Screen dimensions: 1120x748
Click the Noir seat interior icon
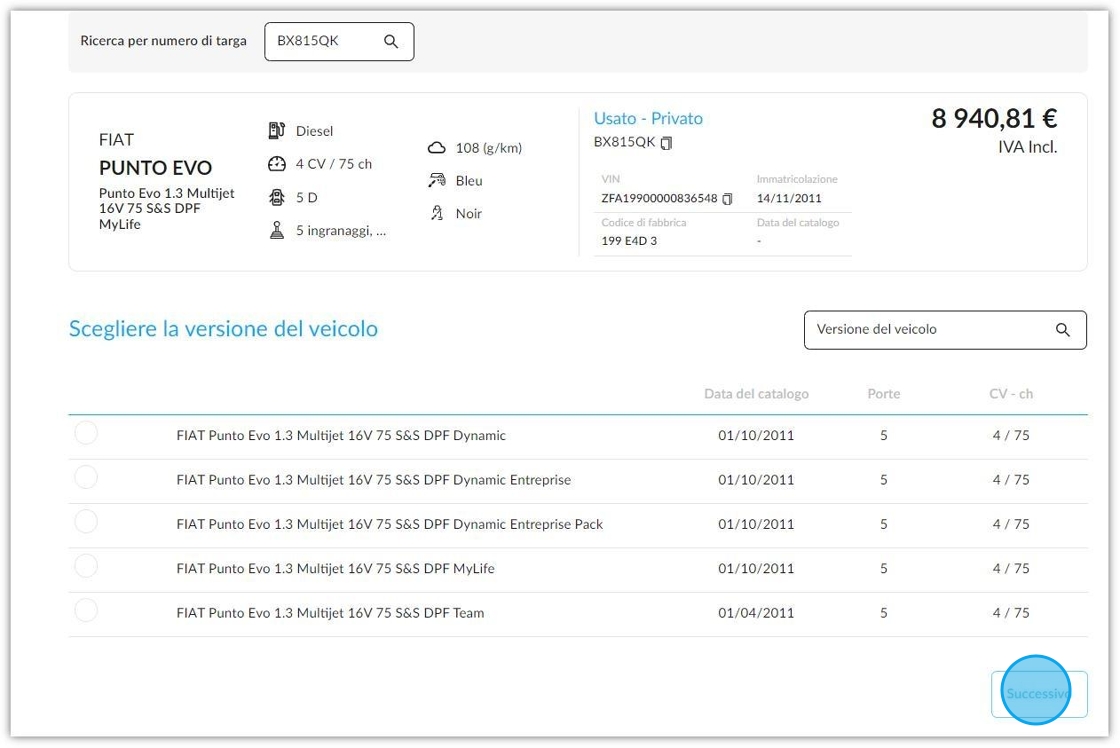click(x=436, y=213)
